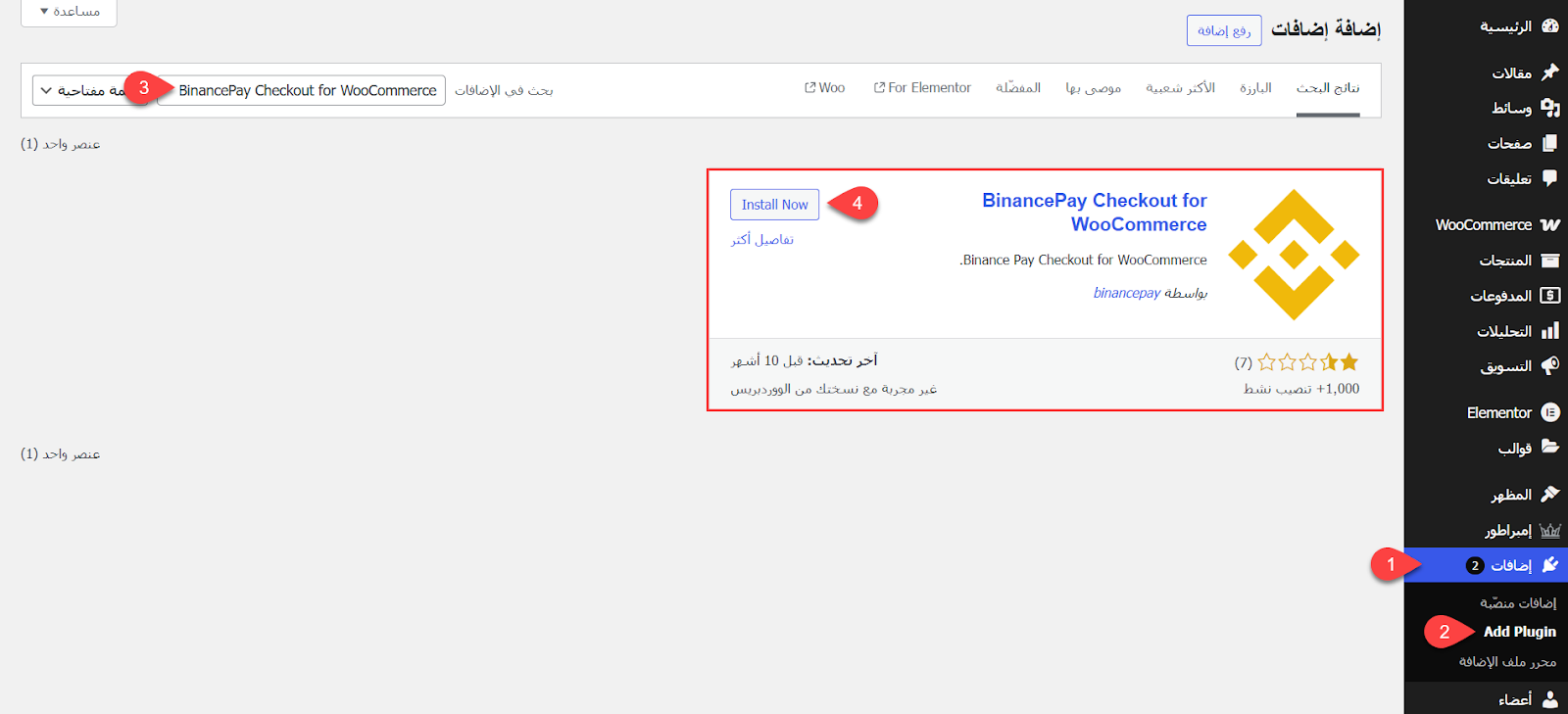
Task: Click the تعليقات comment bubble icon
Action: coord(1549,178)
